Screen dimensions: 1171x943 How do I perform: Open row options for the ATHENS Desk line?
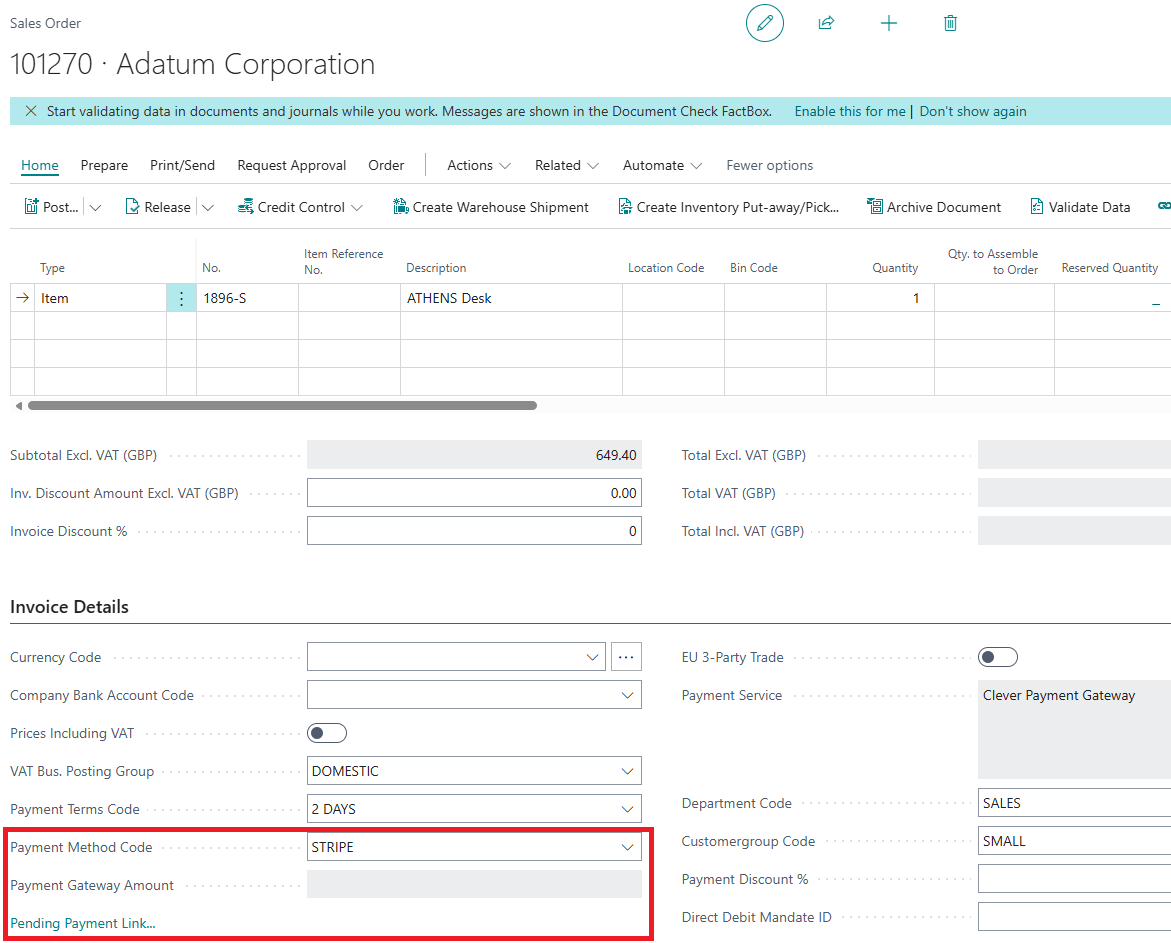click(181, 298)
